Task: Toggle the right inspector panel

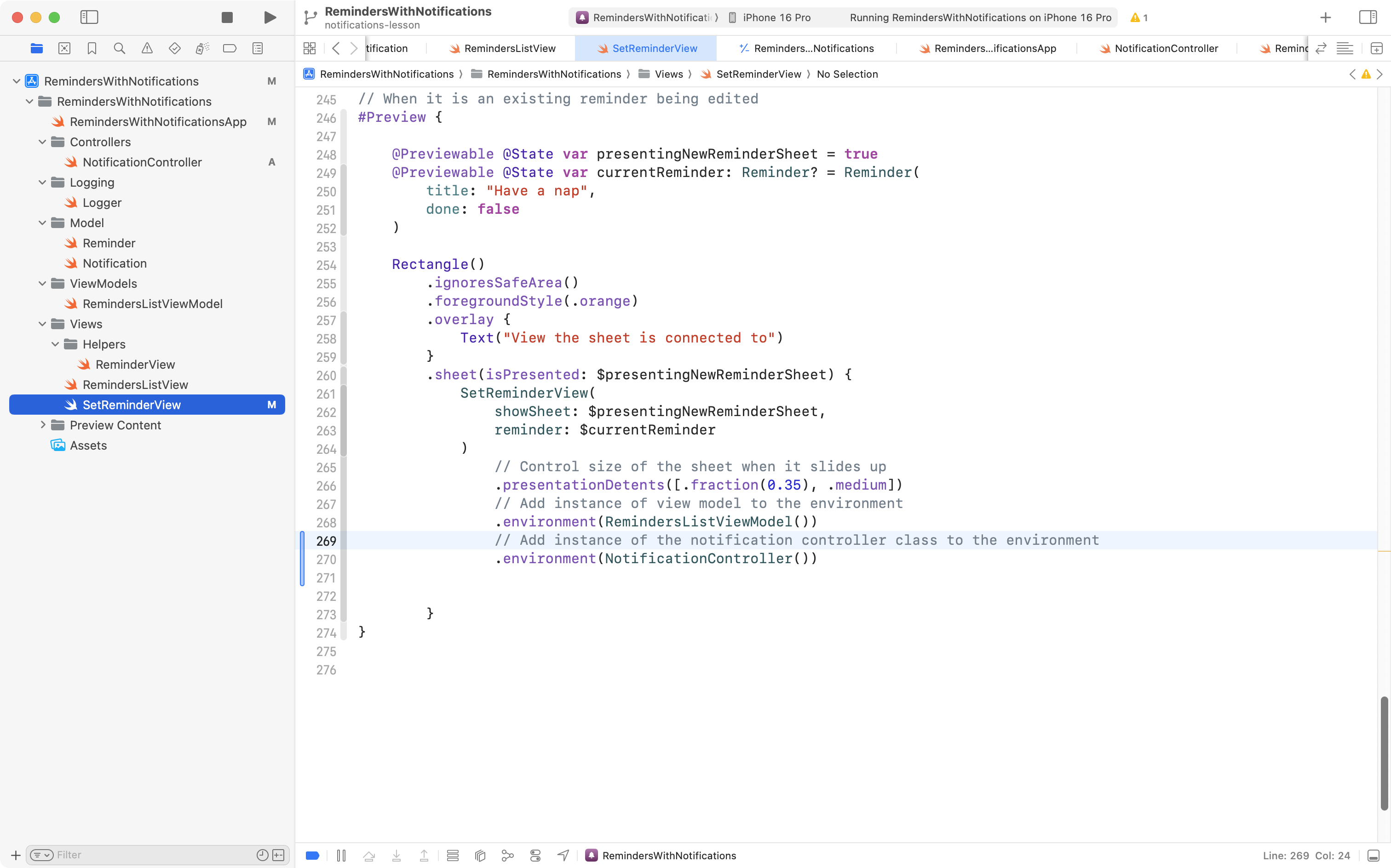Action: tap(1368, 17)
